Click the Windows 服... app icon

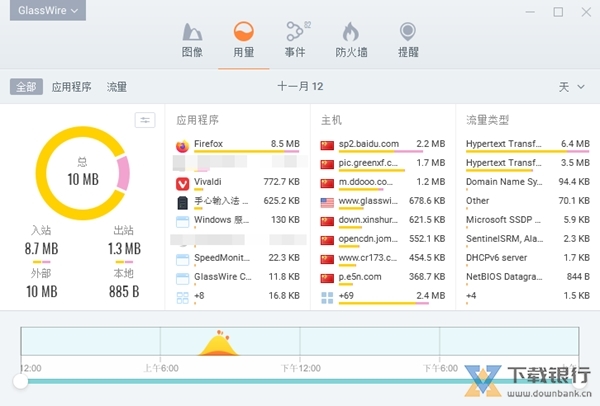pyautogui.click(x=183, y=222)
